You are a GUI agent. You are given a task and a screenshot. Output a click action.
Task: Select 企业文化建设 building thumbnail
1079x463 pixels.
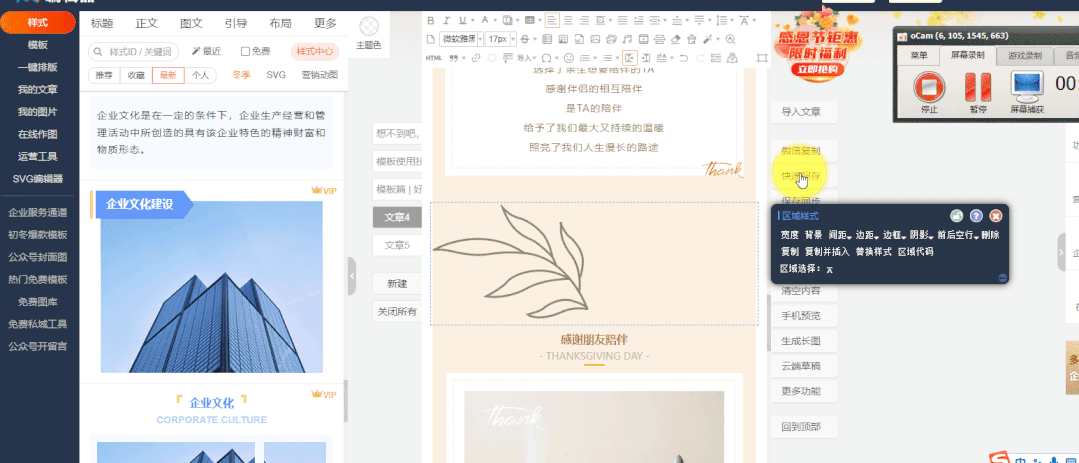point(211,287)
